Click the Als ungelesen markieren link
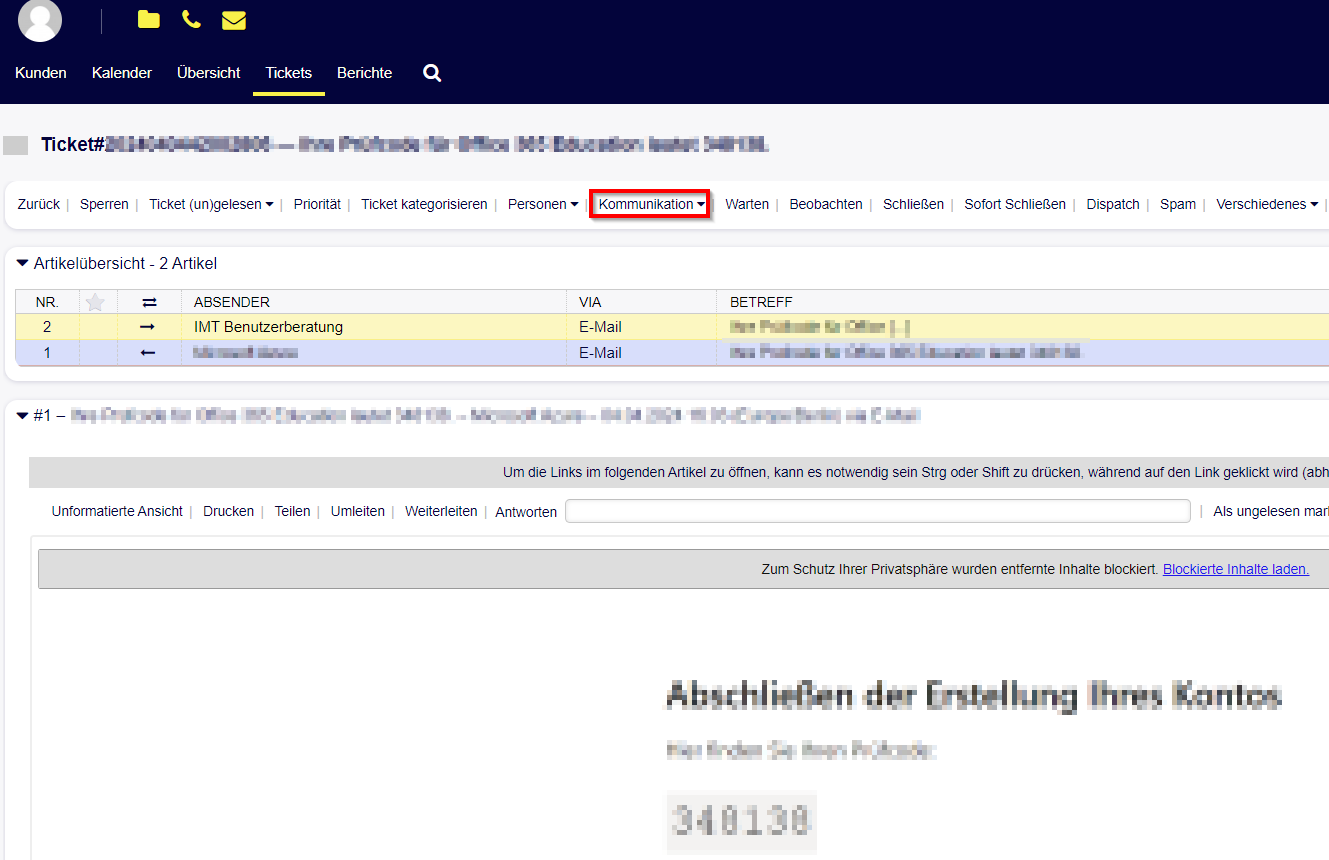This screenshot has height=860, width=1329. 1271,511
